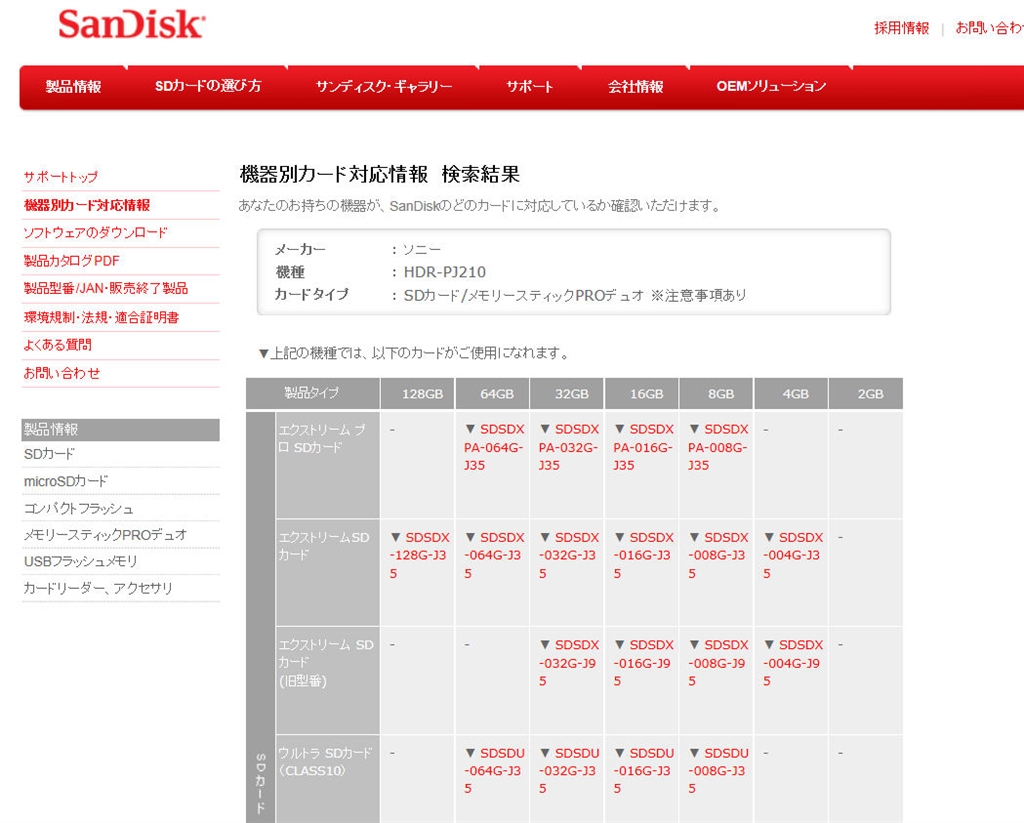
Task: Click the 機器別カード対応情報 検索結果 heading
Action: tap(379, 174)
